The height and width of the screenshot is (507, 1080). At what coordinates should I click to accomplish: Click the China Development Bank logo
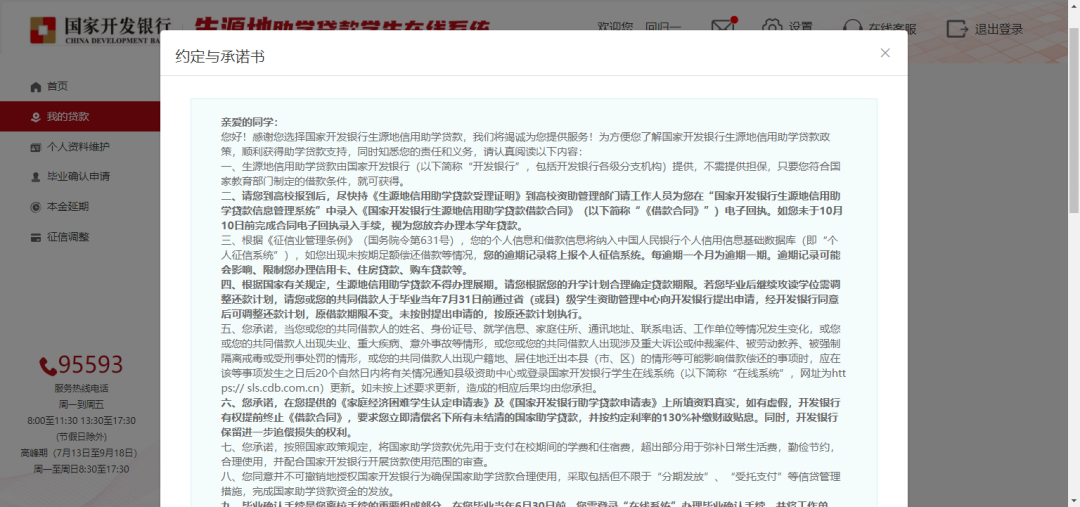tap(42, 29)
